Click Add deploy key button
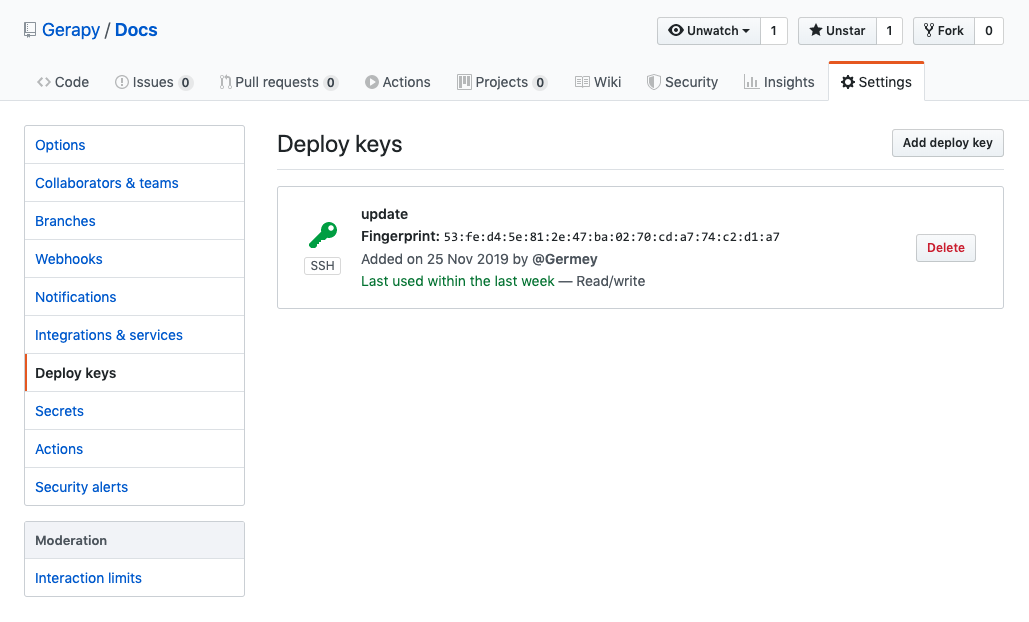 click(x=948, y=143)
